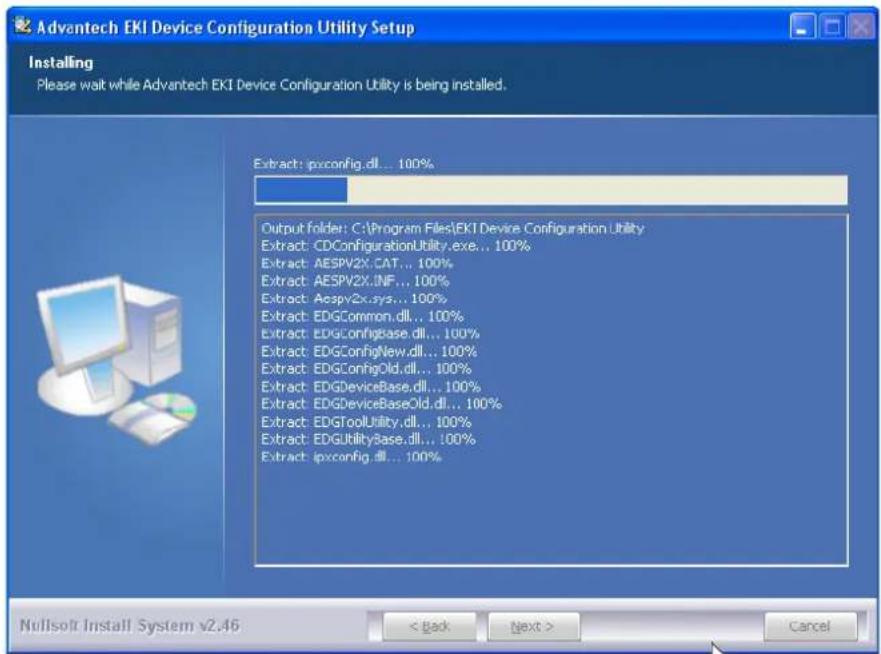Select the Aespv2x.sys extract line
Viewport: 881px width, 654px height.
click(354, 298)
